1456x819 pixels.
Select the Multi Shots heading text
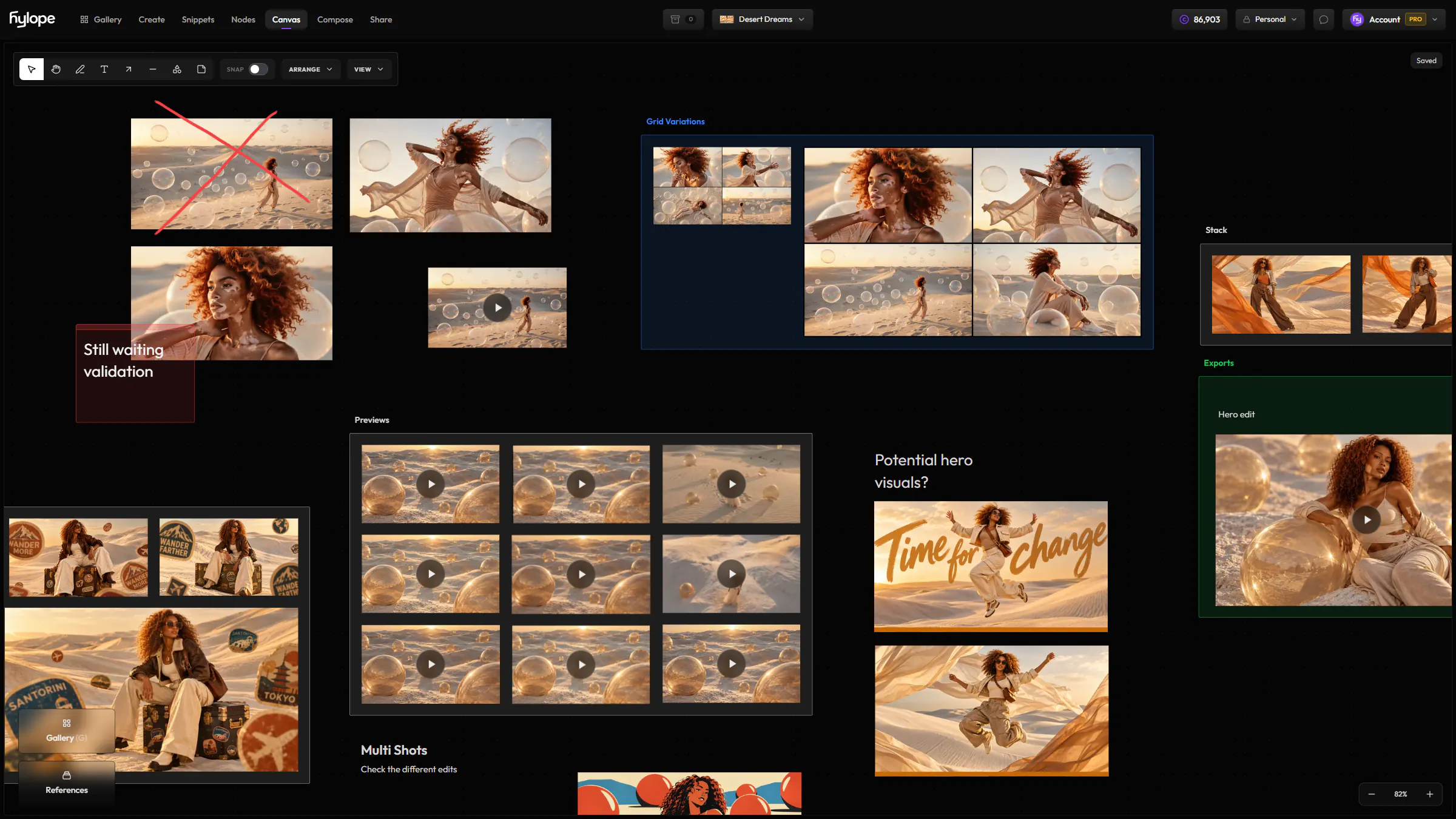[x=394, y=750]
